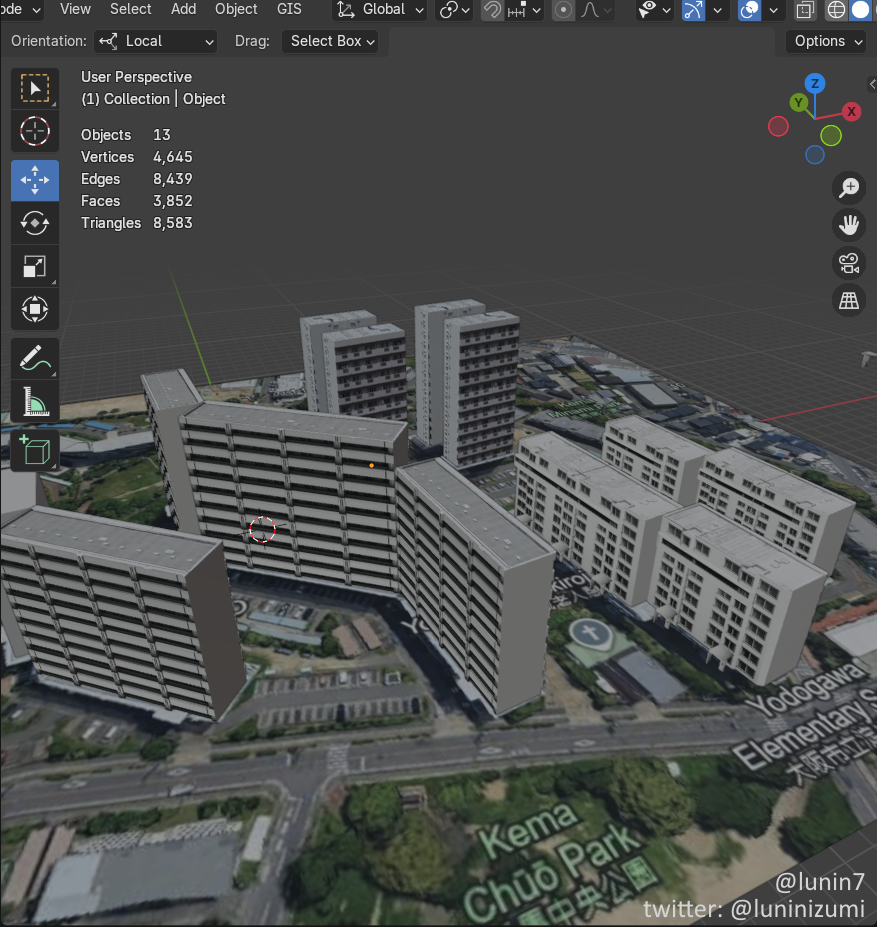Toggle proportional editing
Screen dimensions: 877x927
point(564,10)
